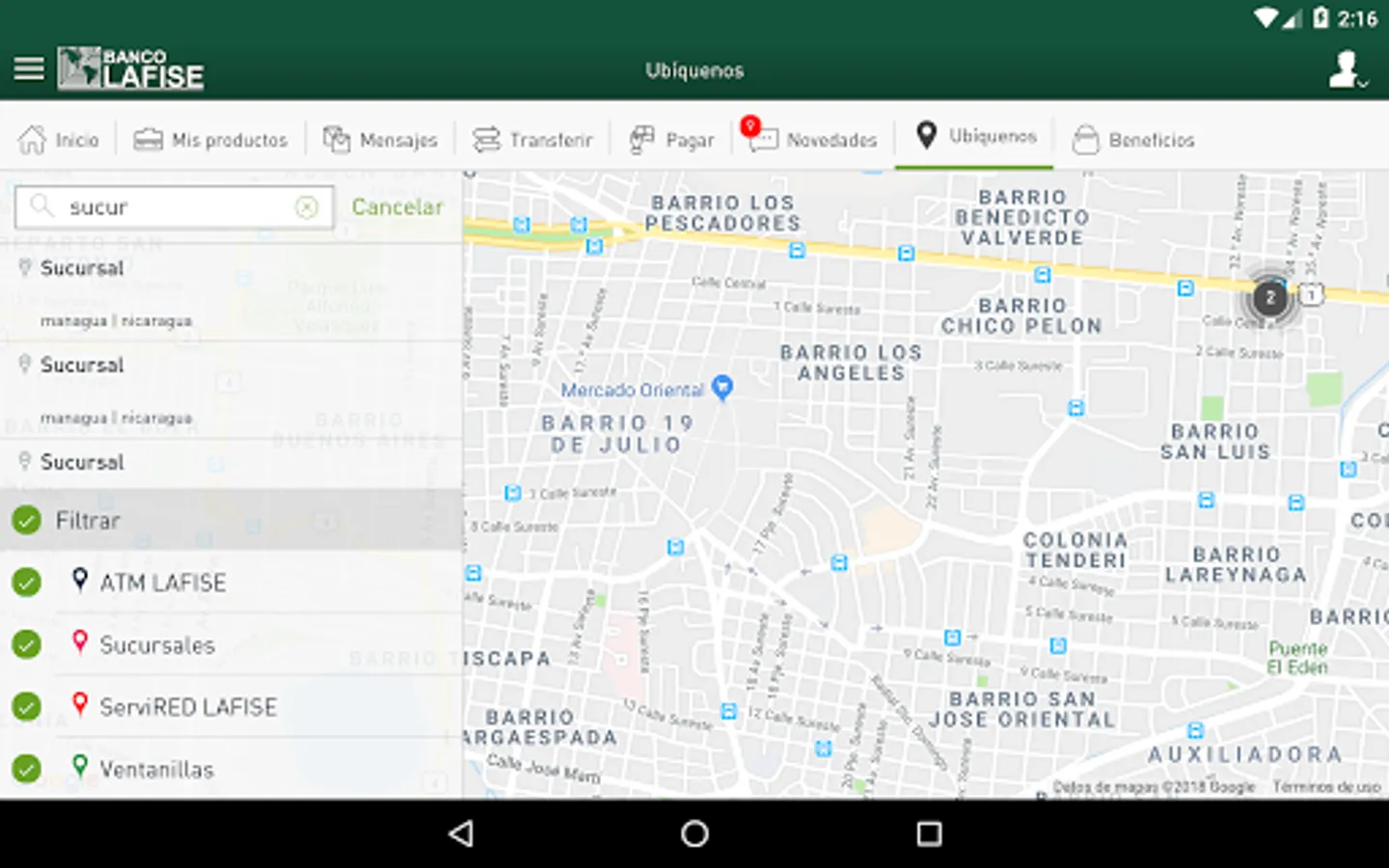Select the Ubíquenos tab

tap(975, 136)
